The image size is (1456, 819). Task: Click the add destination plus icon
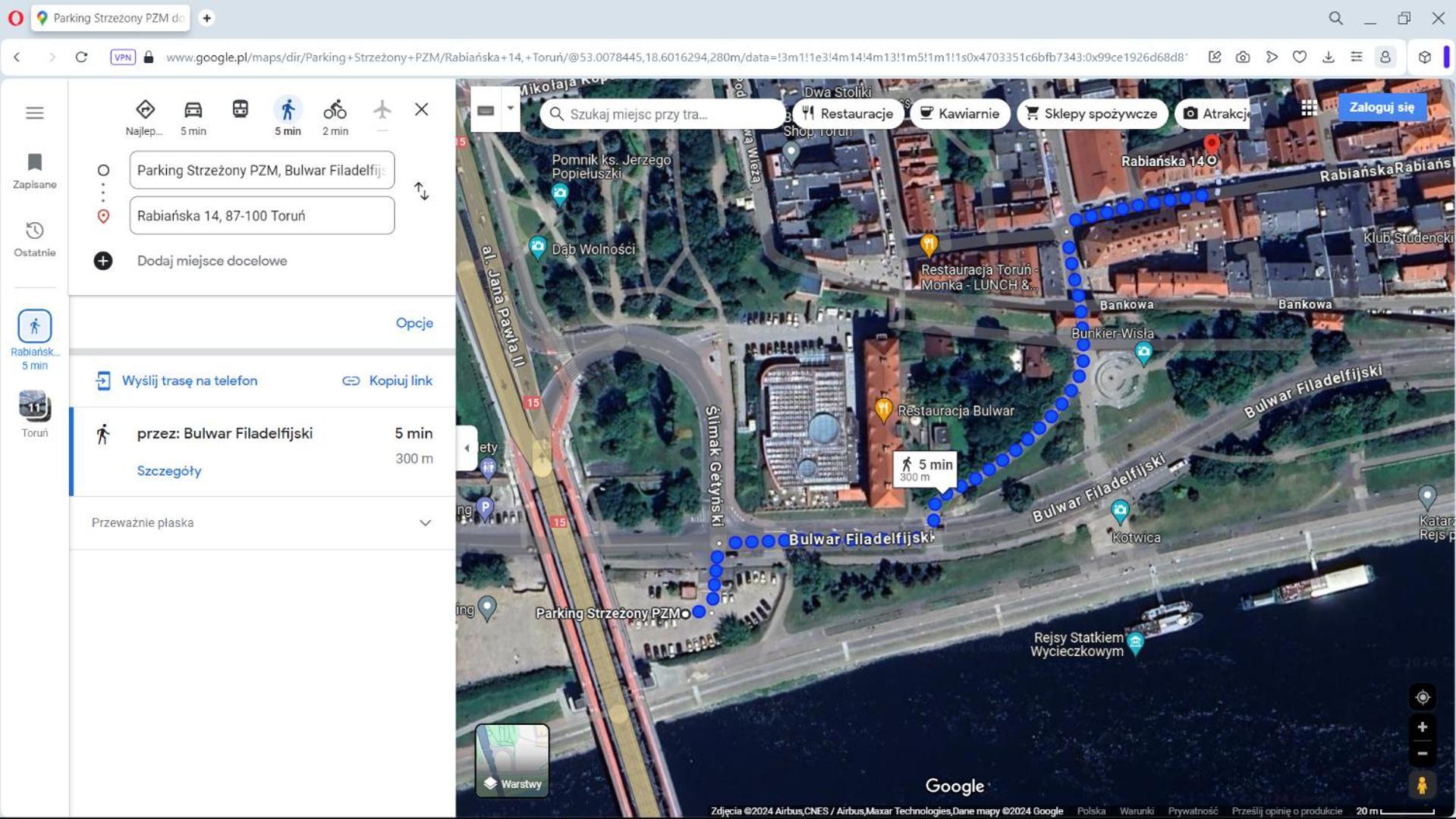103,261
